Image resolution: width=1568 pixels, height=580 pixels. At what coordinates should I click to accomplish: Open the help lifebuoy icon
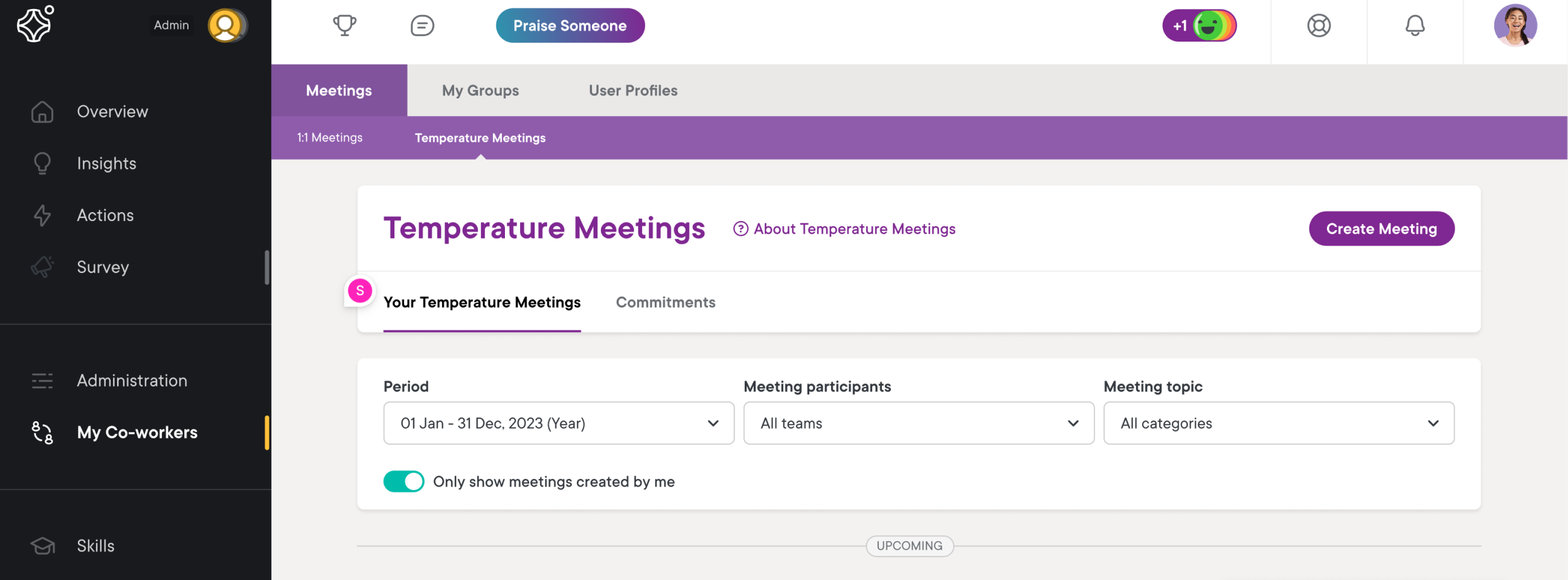[x=1319, y=25]
